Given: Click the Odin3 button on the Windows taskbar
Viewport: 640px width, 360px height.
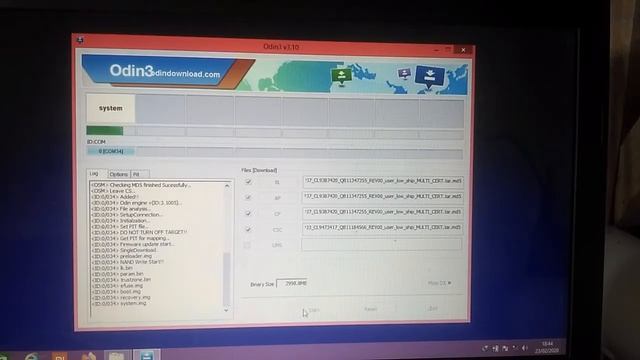Looking at the screenshot, I should pyautogui.click(x=147, y=355).
